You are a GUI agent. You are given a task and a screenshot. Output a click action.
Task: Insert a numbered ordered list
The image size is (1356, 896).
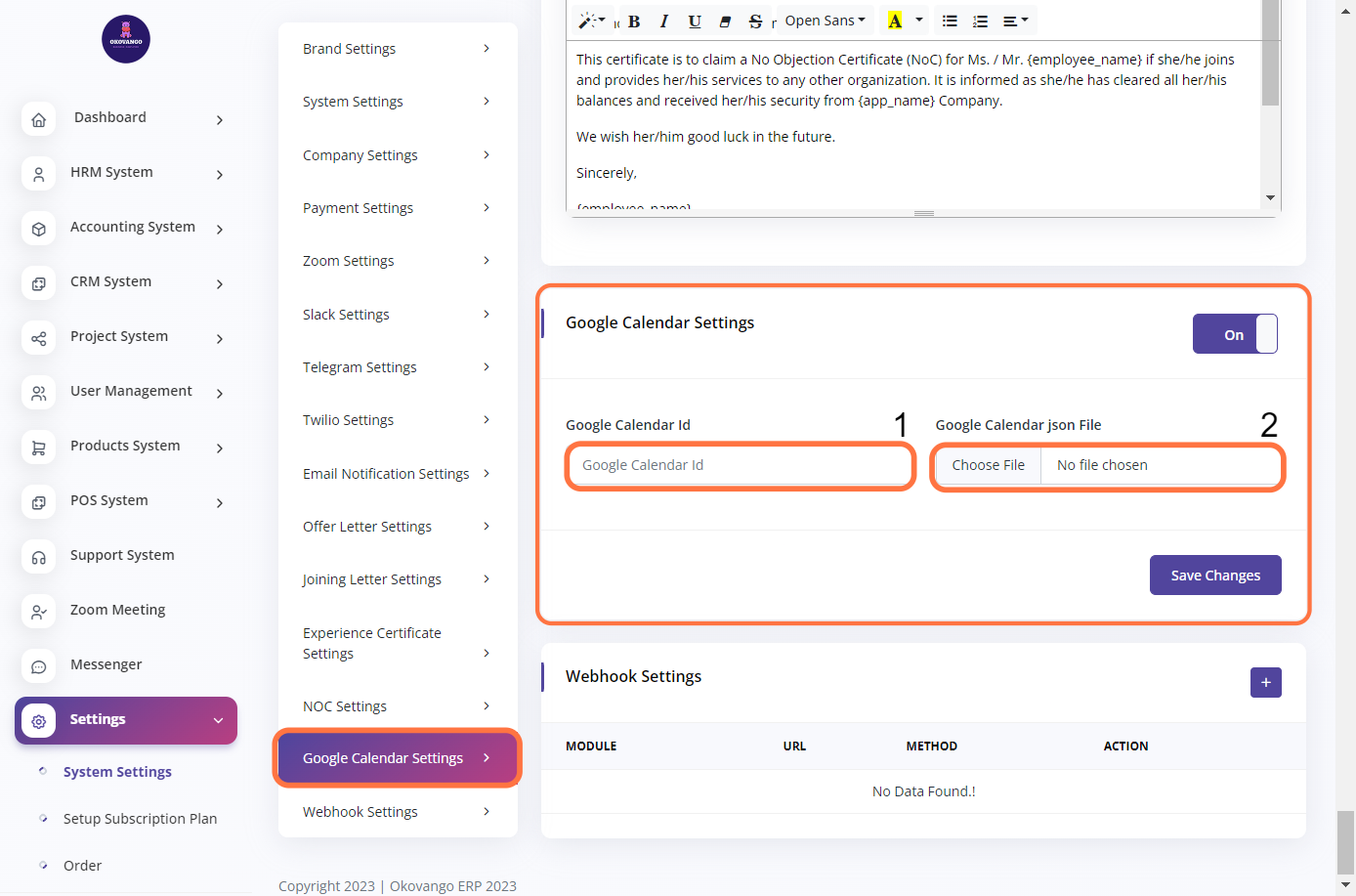pyautogui.click(x=980, y=21)
